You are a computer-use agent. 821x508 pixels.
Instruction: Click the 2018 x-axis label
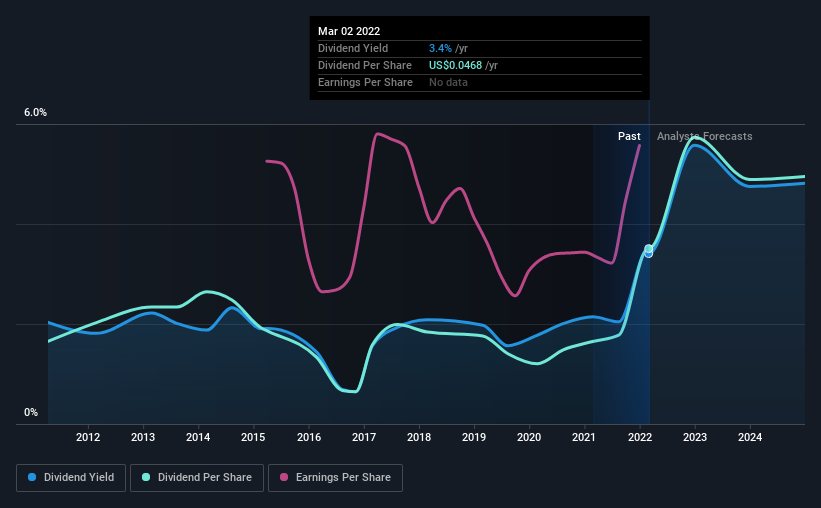pos(419,437)
